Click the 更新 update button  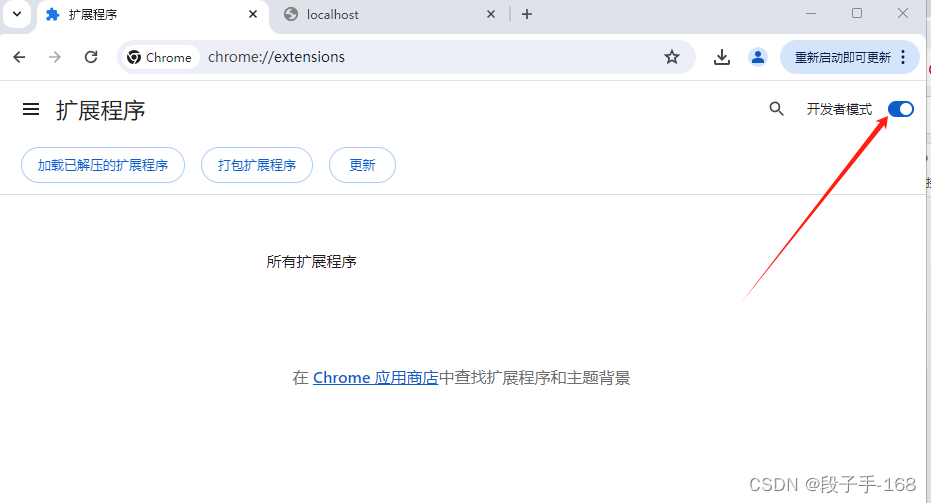(362, 165)
